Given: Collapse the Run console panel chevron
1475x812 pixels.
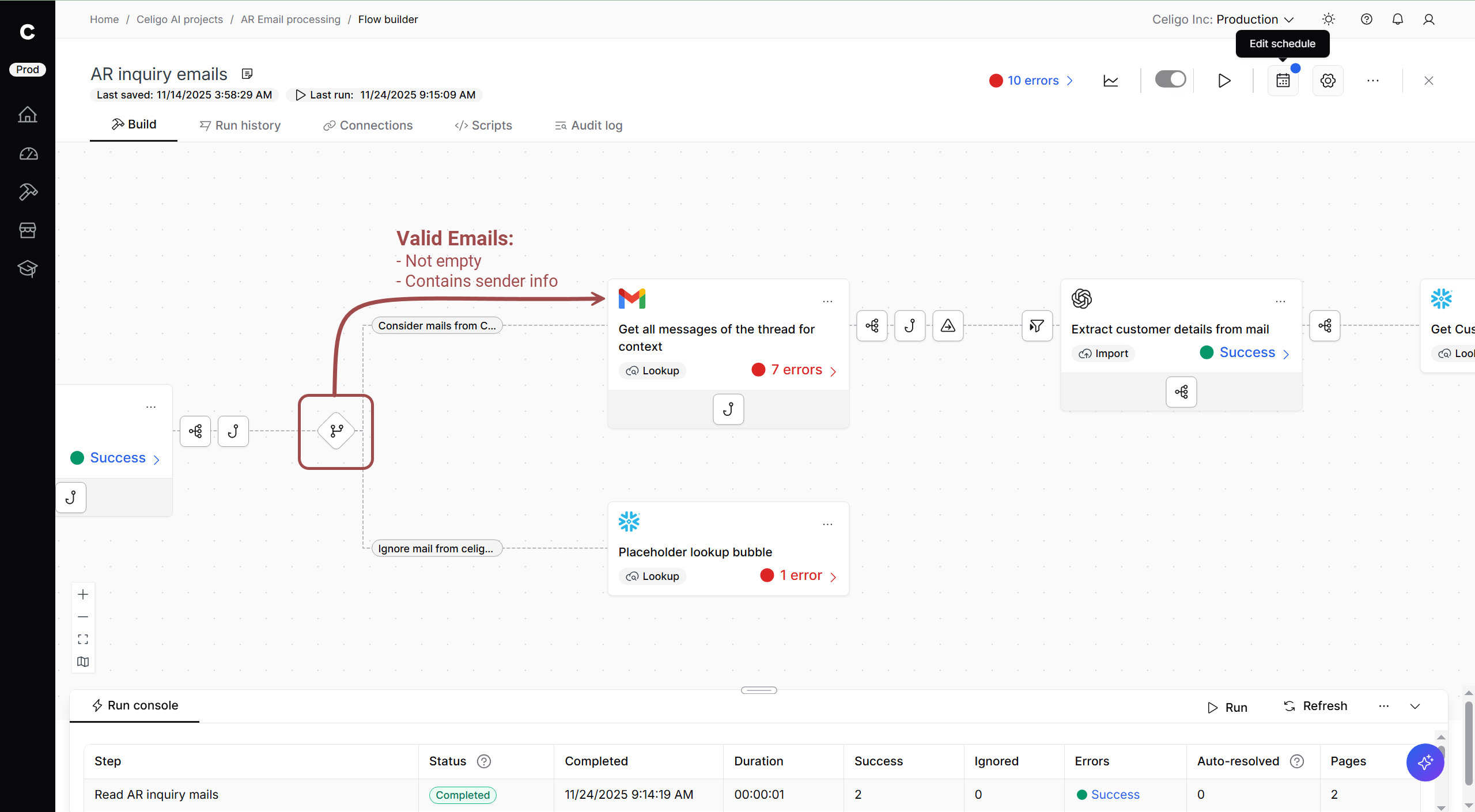Looking at the screenshot, I should (1415, 707).
